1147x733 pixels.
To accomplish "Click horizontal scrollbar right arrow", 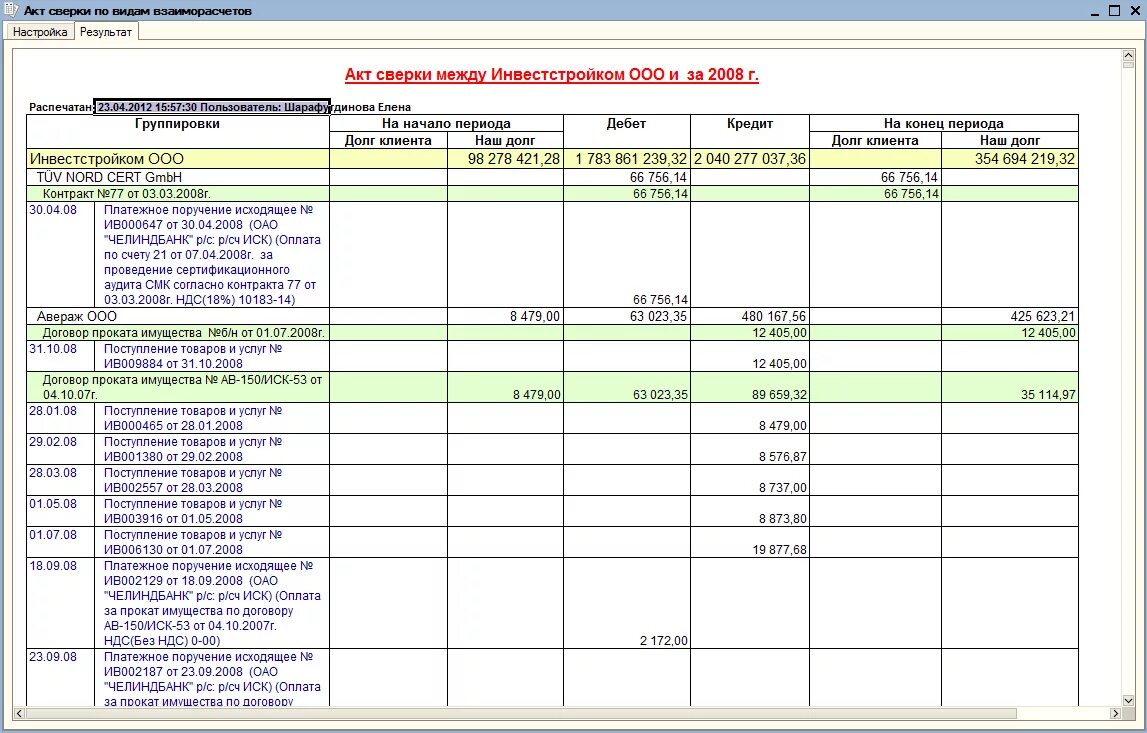I will point(1115,713).
